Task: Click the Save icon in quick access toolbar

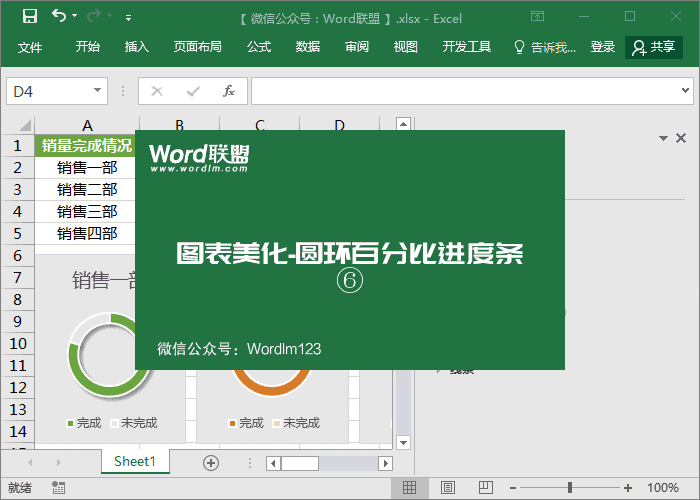Action: pos(30,17)
